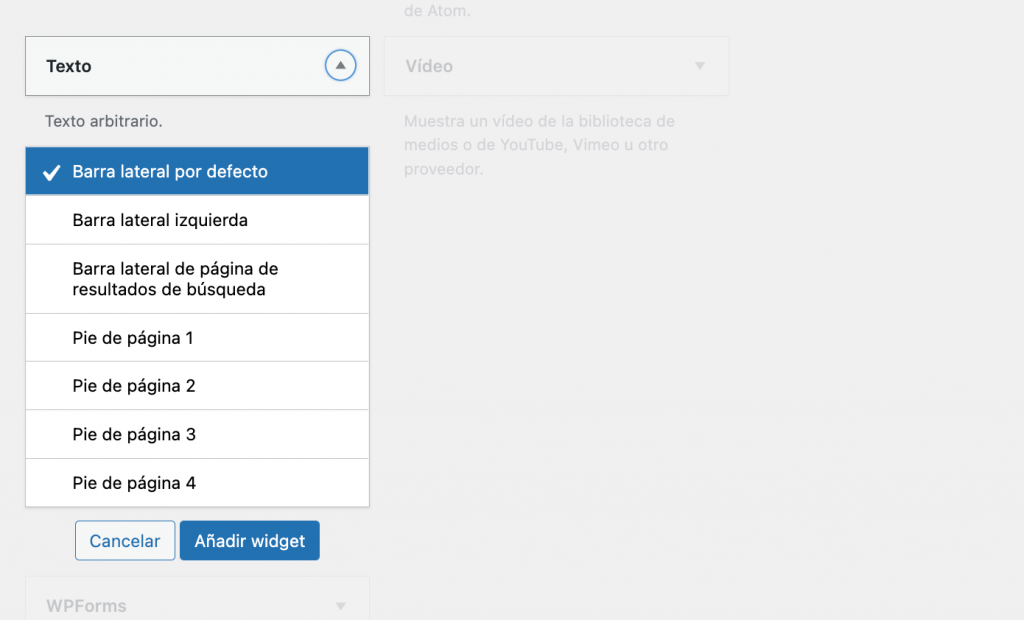The height and width of the screenshot is (620, 1024).
Task: Pick Pie de página 4
Action: click(197, 483)
